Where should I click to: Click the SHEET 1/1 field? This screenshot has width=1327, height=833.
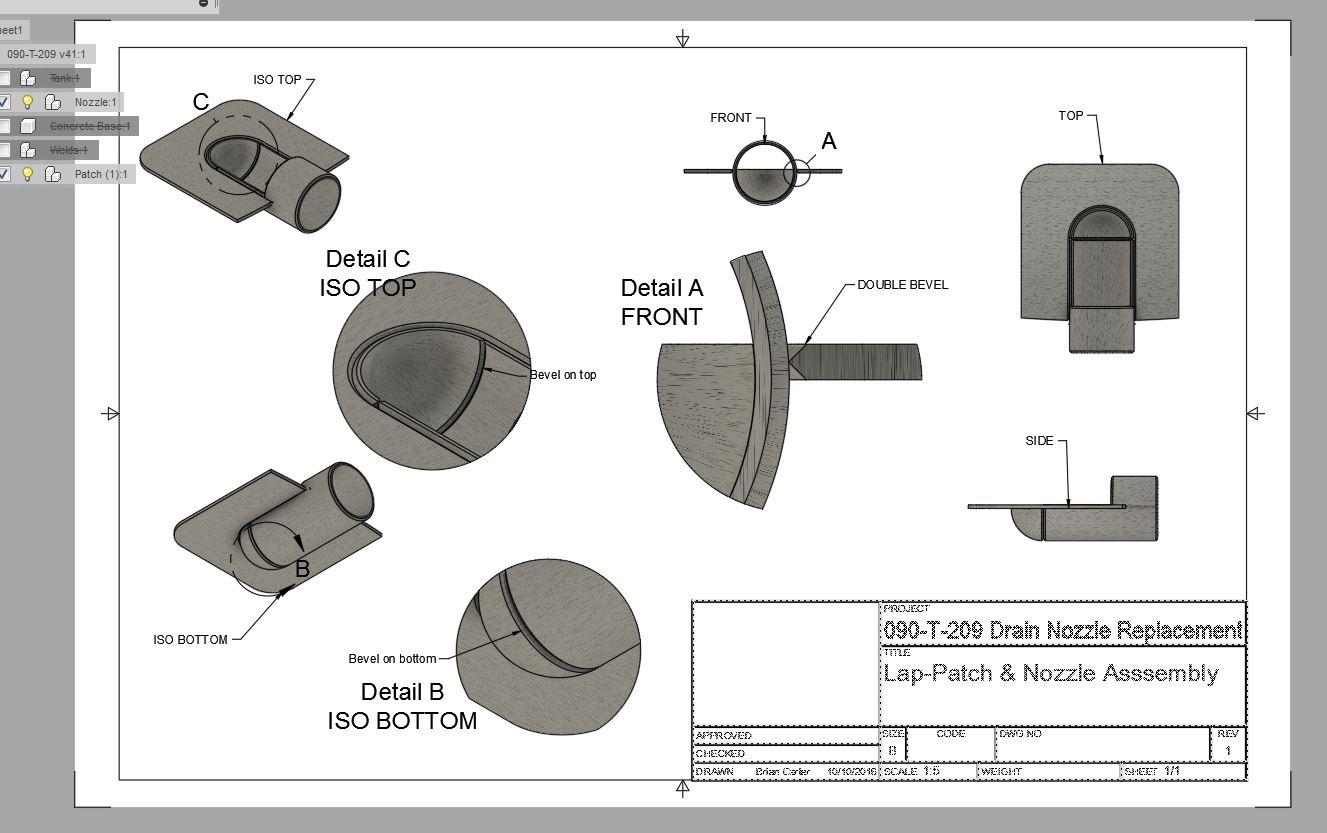click(1182, 772)
